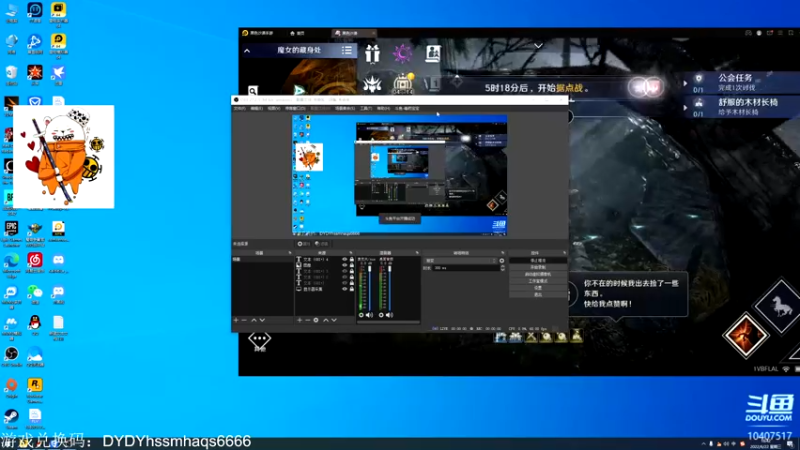The width and height of the screenshot is (800, 450).
Task: Toggle visibility of the 图像 source
Action: click(x=344, y=265)
